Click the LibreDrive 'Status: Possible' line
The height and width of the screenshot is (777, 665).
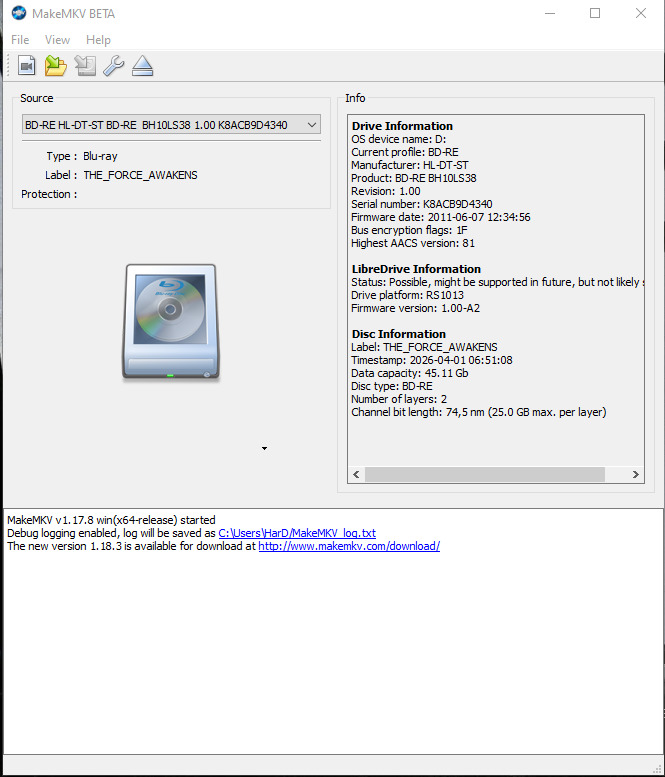(498, 282)
